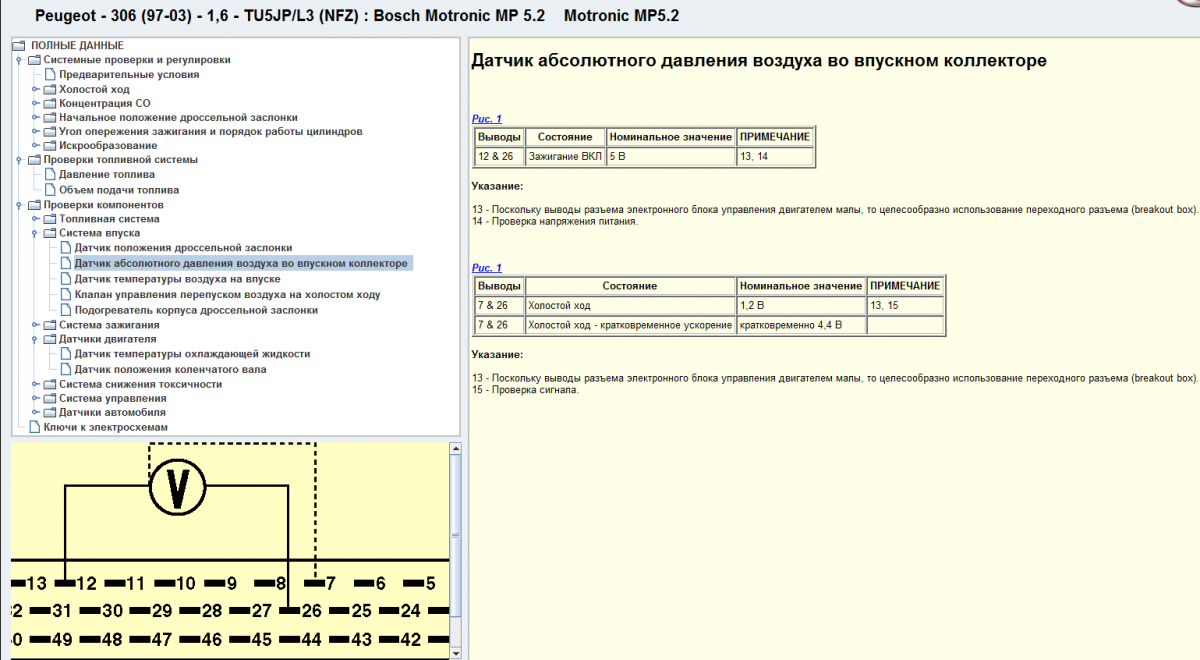Click the root folder icon of ПОЛНЫЕ ДАННЫЕ
This screenshot has height=660, width=1200.
point(20,46)
